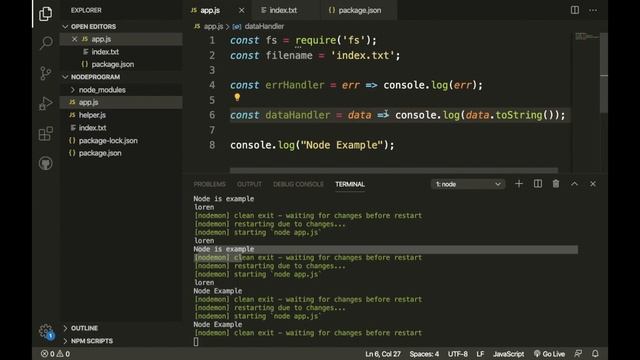Split the editor right
Viewport: 640px width, 360px height.
[575, 10]
